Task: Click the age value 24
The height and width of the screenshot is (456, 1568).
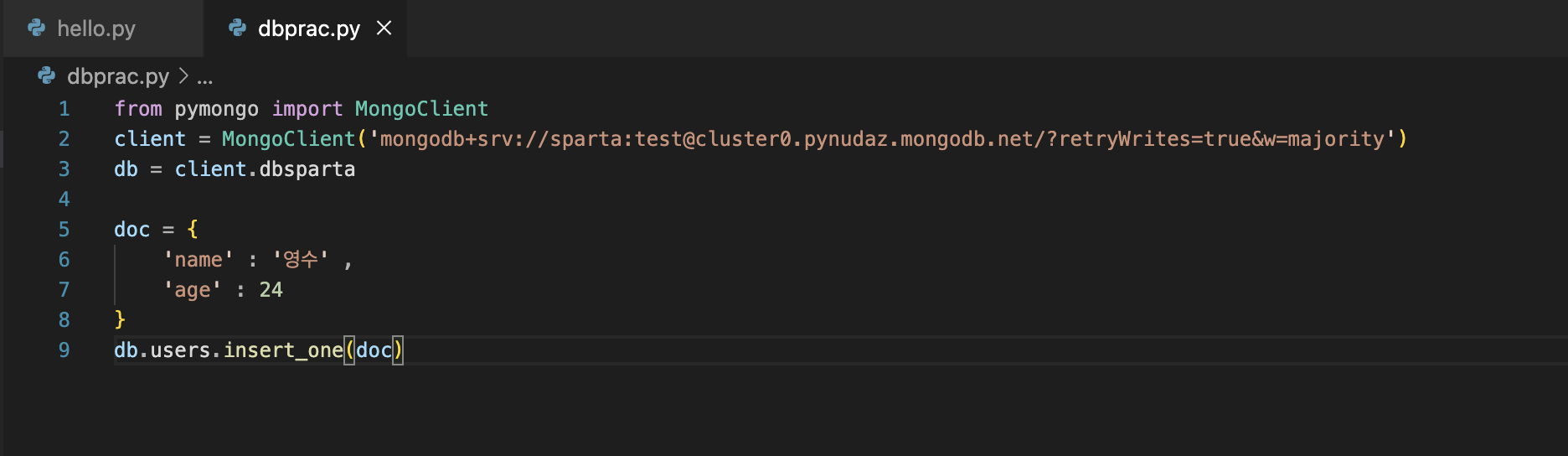Action: [x=271, y=290]
